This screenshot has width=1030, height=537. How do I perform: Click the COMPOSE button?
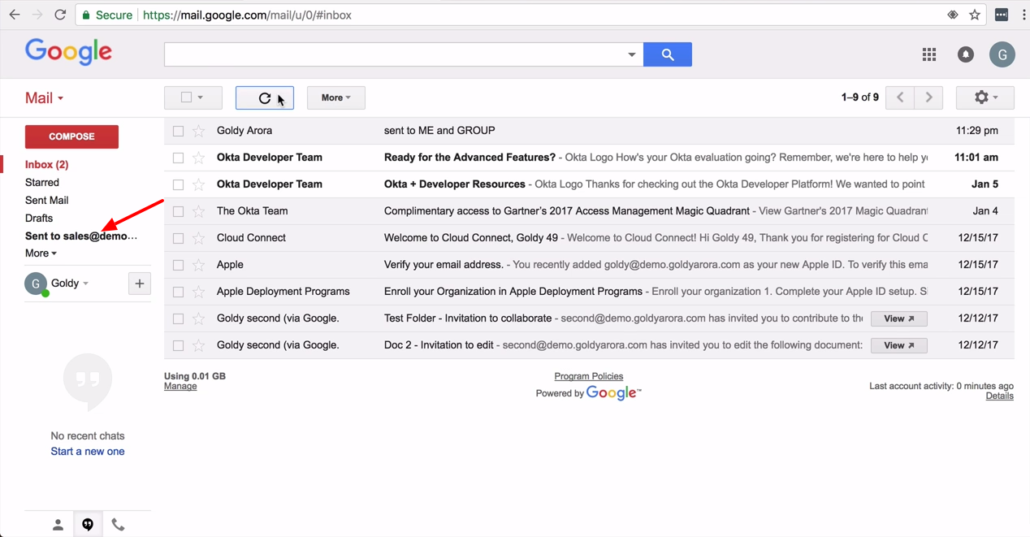[72, 137]
